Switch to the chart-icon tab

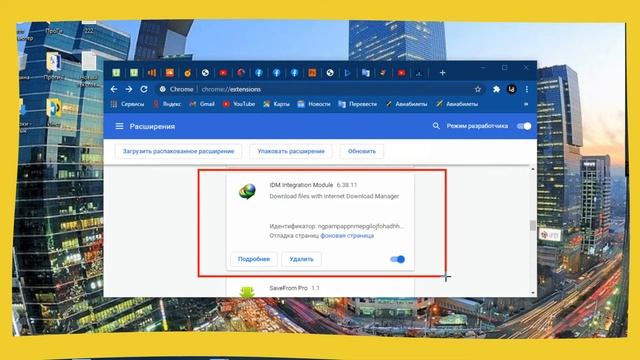pos(419,73)
